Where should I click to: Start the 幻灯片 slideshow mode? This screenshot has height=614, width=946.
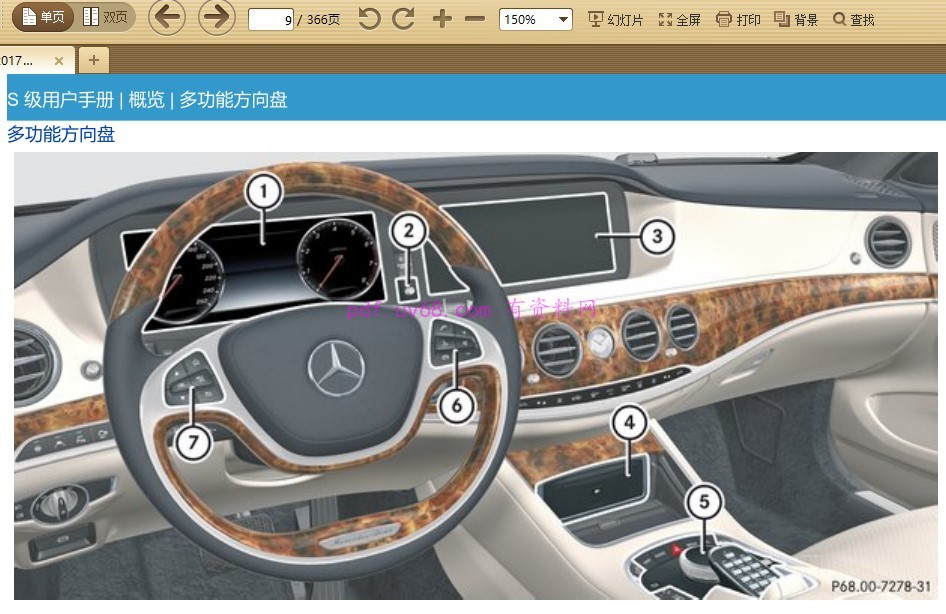pyautogui.click(x=615, y=18)
